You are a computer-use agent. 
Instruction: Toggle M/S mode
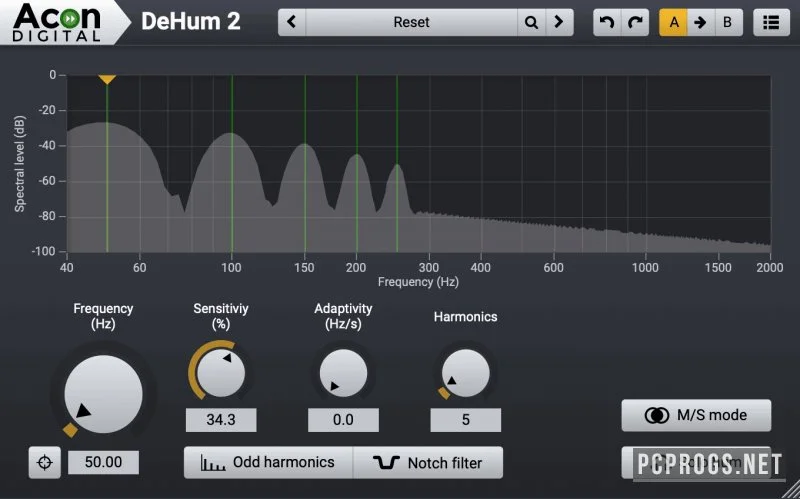click(x=696, y=415)
